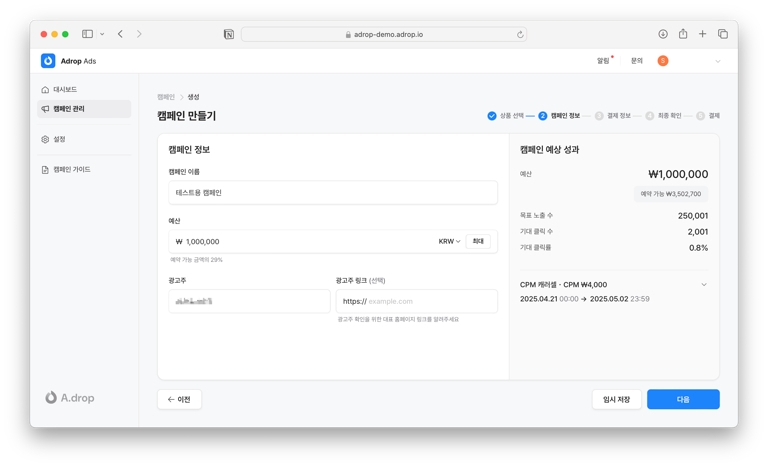Open the 캠페인 가이드 document icon
The width and height of the screenshot is (768, 467).
click(45, 170)
